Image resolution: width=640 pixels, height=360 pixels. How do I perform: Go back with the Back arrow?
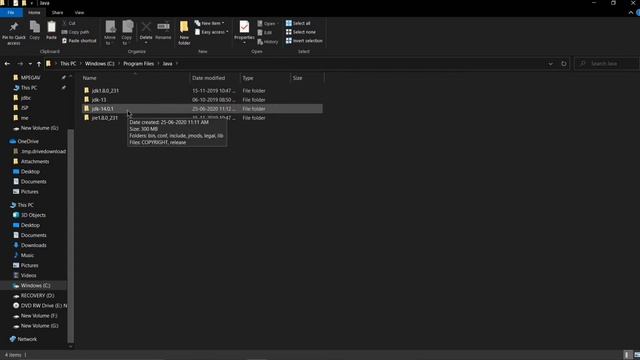pos(7,64)
